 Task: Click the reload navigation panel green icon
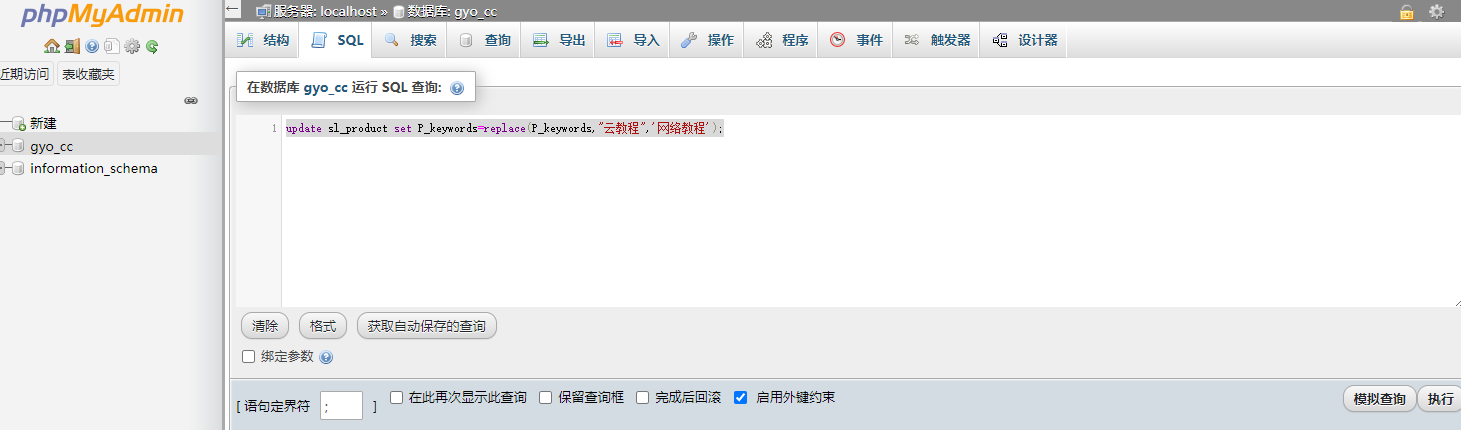click(x=152, y=46)
